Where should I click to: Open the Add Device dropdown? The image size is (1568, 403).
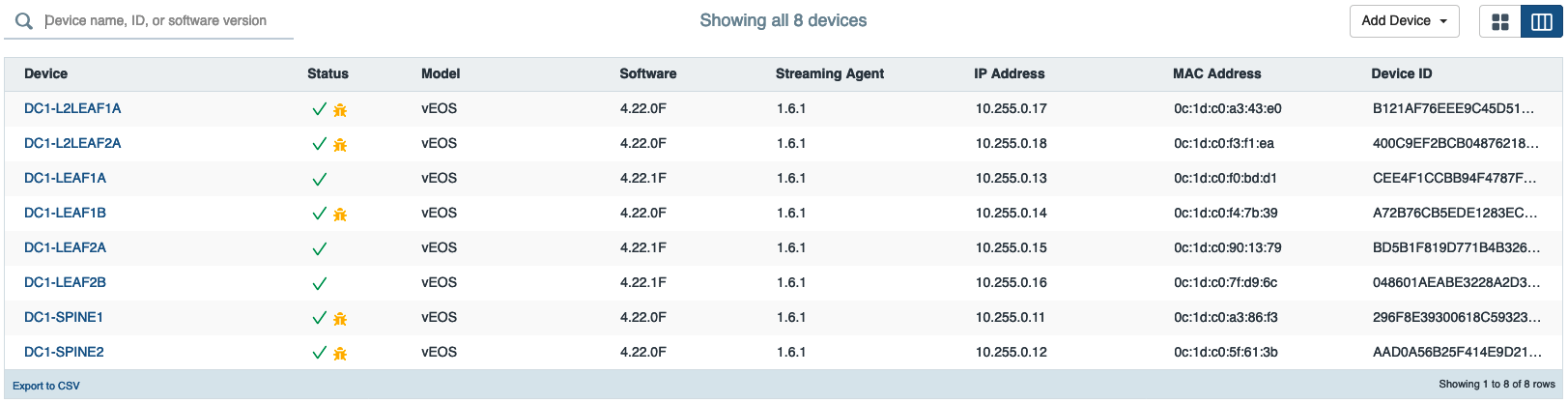pos(1404,21)
